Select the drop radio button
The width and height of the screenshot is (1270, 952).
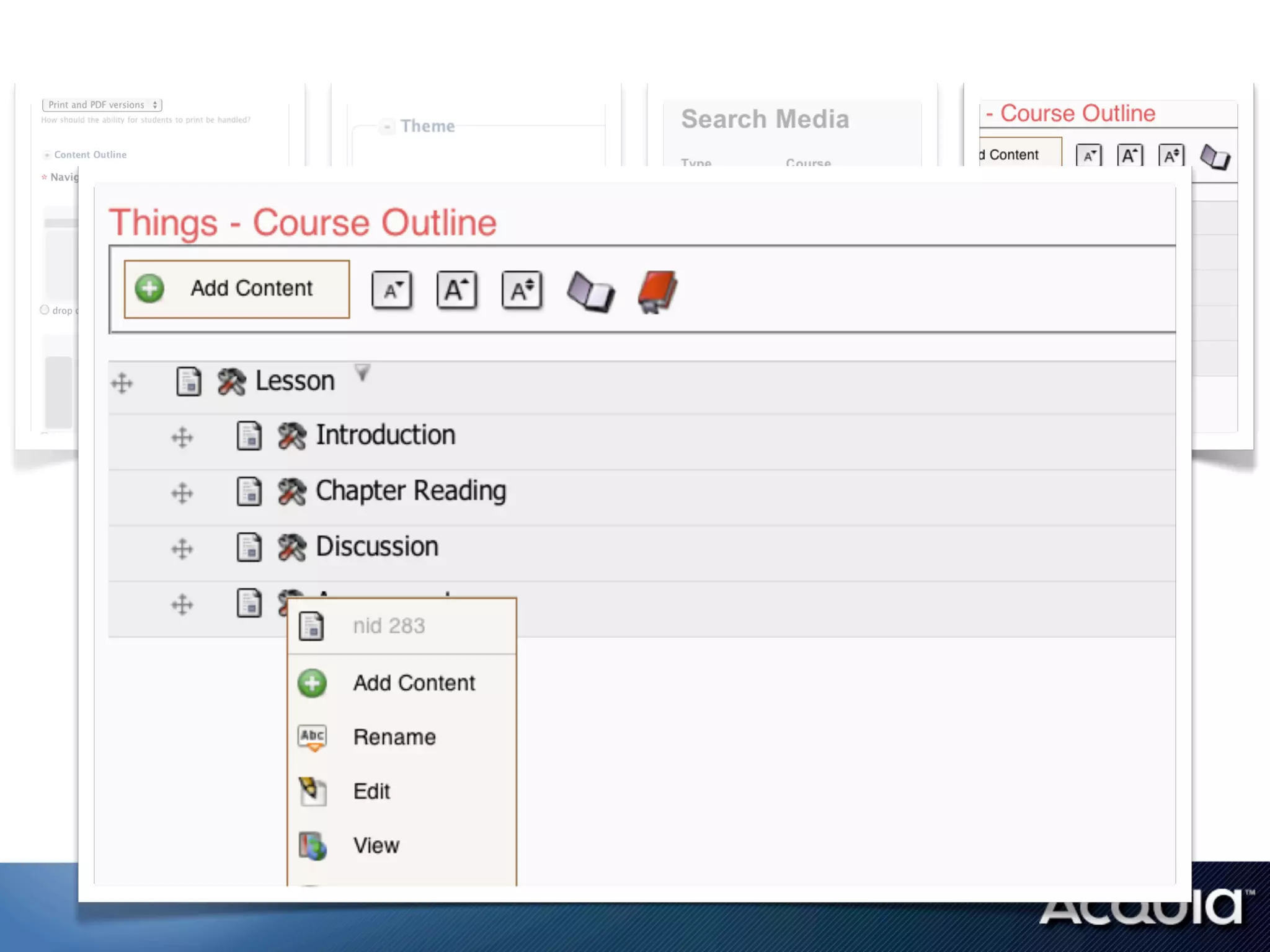(x=45, y=310)
